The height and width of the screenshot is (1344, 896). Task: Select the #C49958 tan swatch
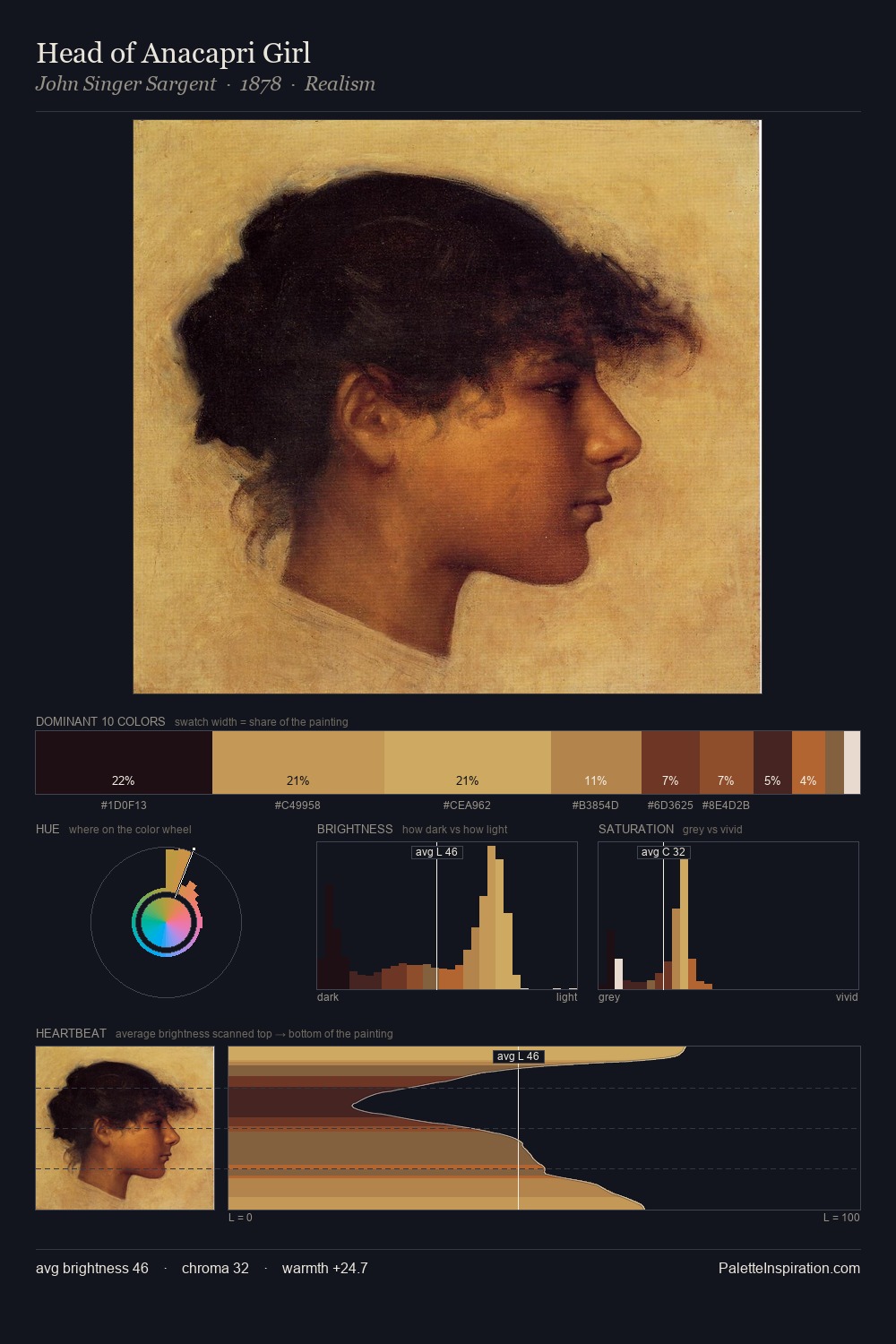click(298, 762)
